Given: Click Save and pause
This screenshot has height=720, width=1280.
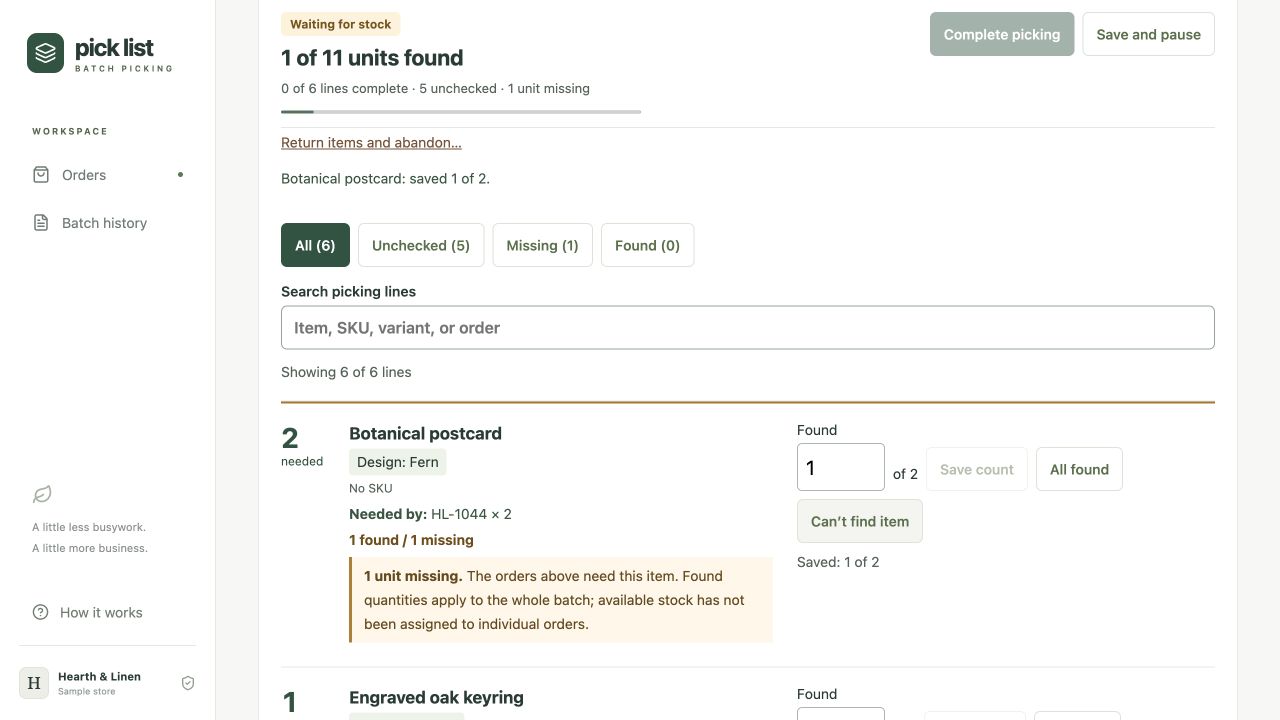Looking at the screenshot, I should [1148, 34].
